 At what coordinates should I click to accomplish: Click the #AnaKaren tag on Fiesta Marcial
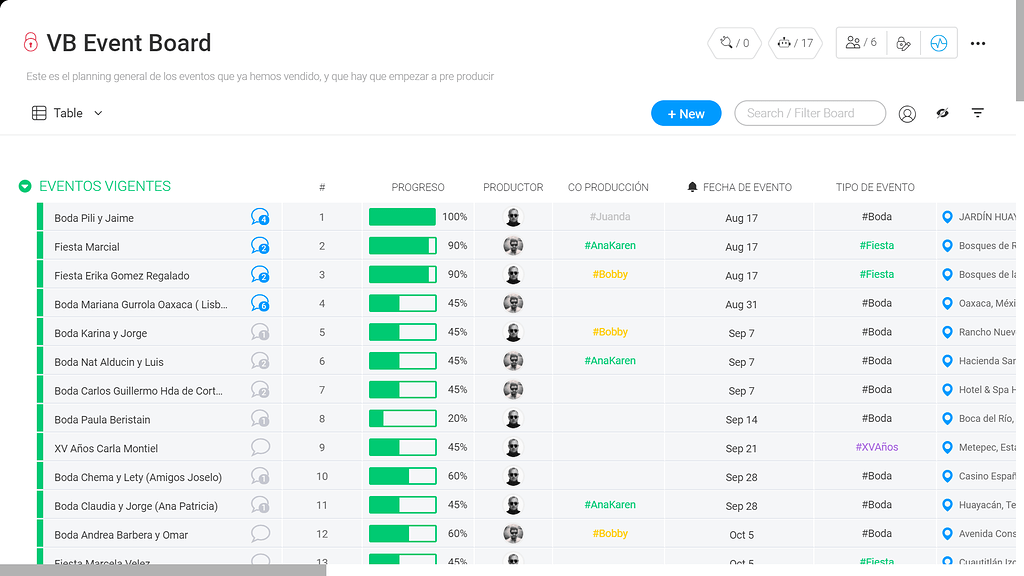tap(609, 246)
